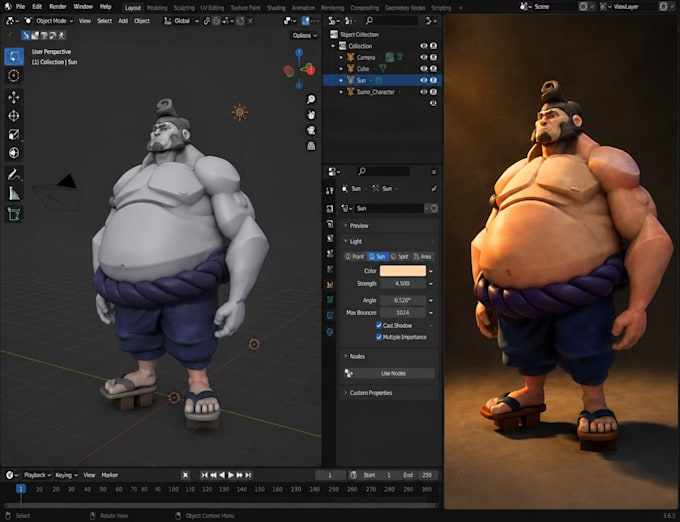680x522 pixels.
Task: Set light type to Area
Action: pyautogui.click(x=422, y=257)
